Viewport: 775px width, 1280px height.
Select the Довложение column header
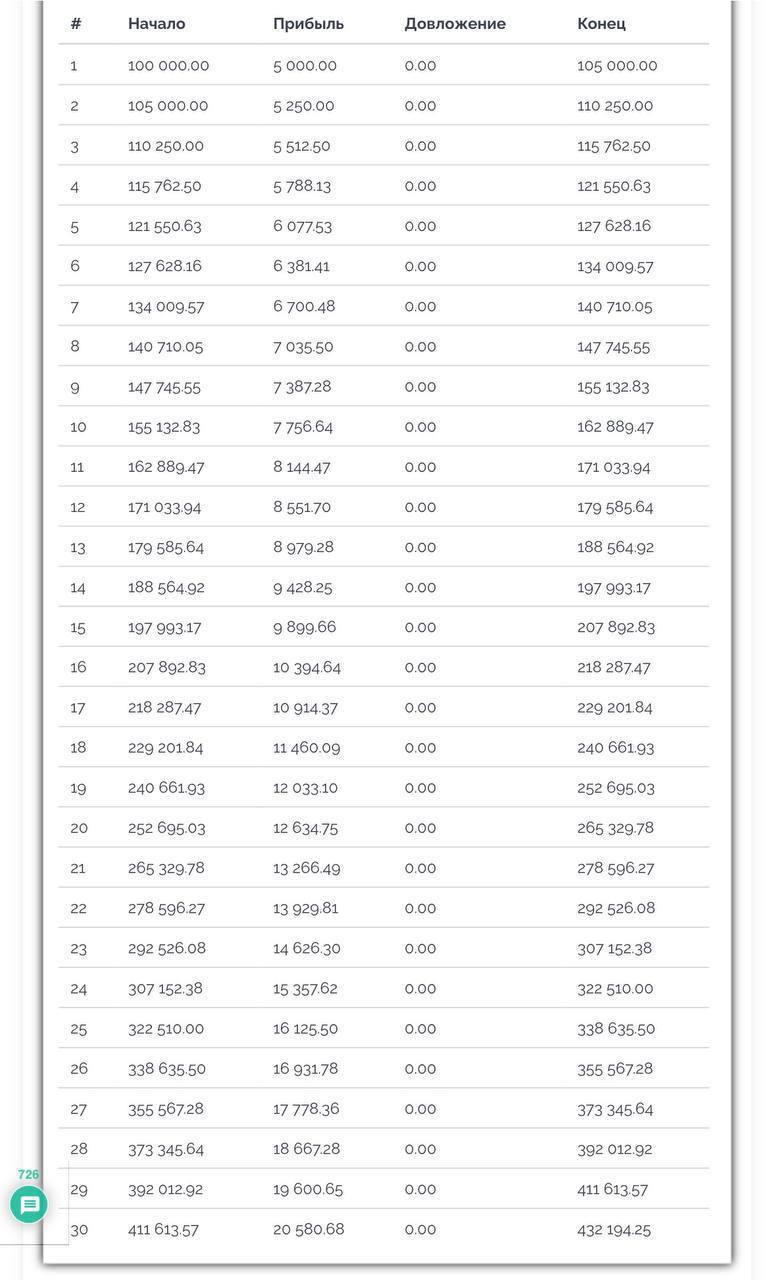click(455, 23)
